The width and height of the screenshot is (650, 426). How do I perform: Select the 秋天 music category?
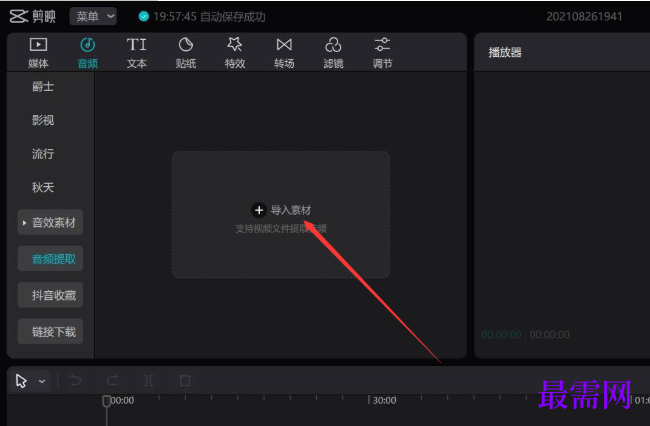[x=43, y=187]
